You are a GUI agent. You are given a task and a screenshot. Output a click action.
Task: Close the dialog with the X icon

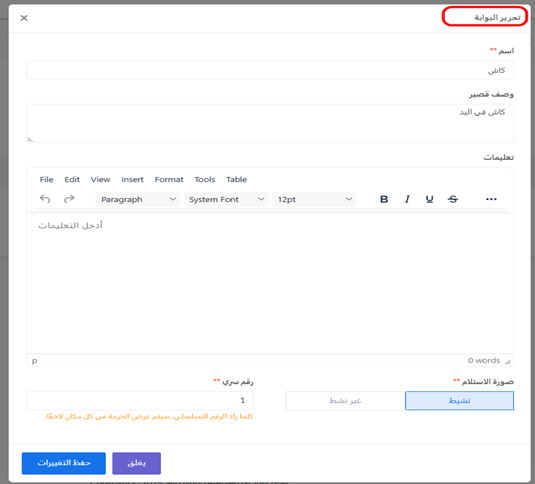(x=24, y=18)
